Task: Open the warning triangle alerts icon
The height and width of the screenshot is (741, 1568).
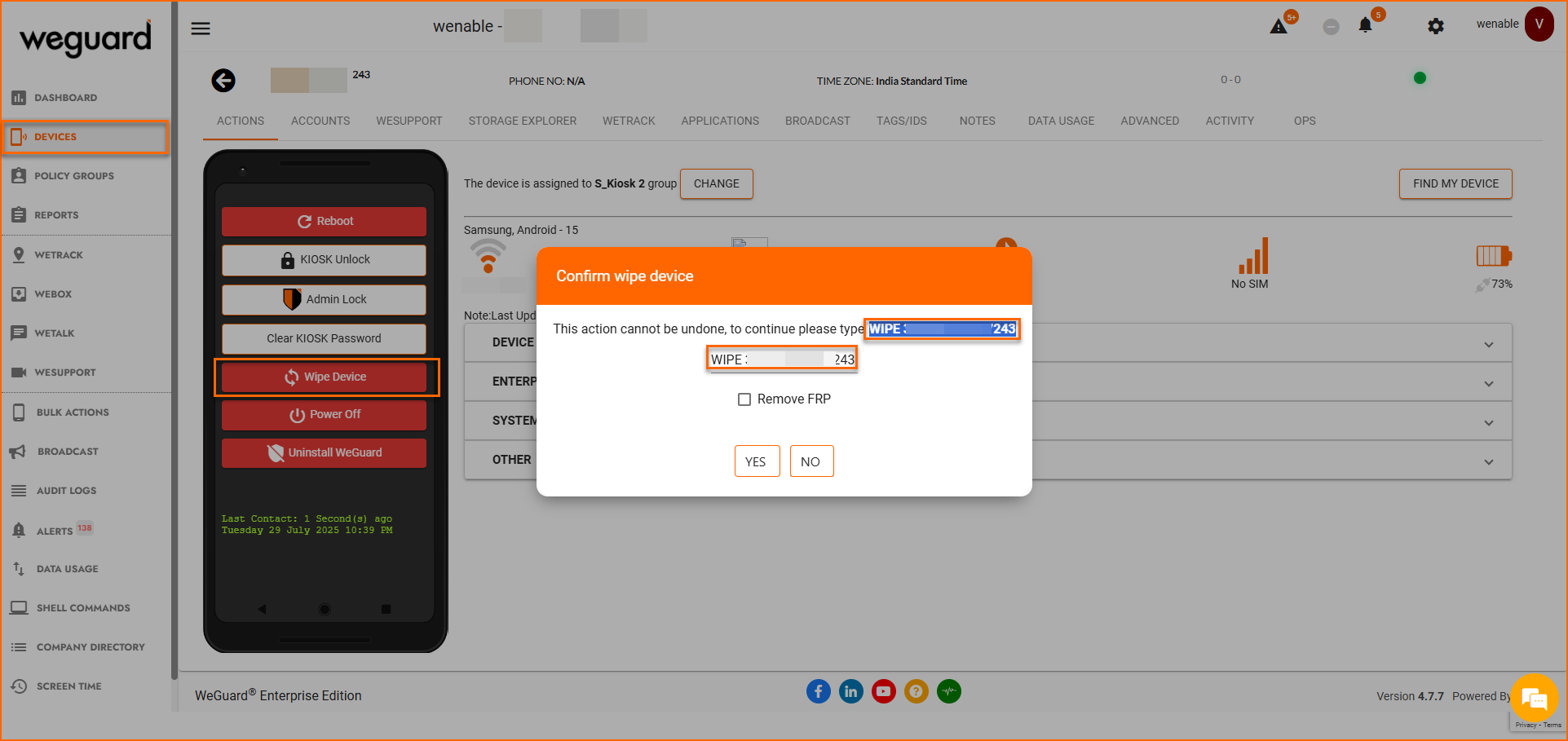Action: click(1279, 27)
